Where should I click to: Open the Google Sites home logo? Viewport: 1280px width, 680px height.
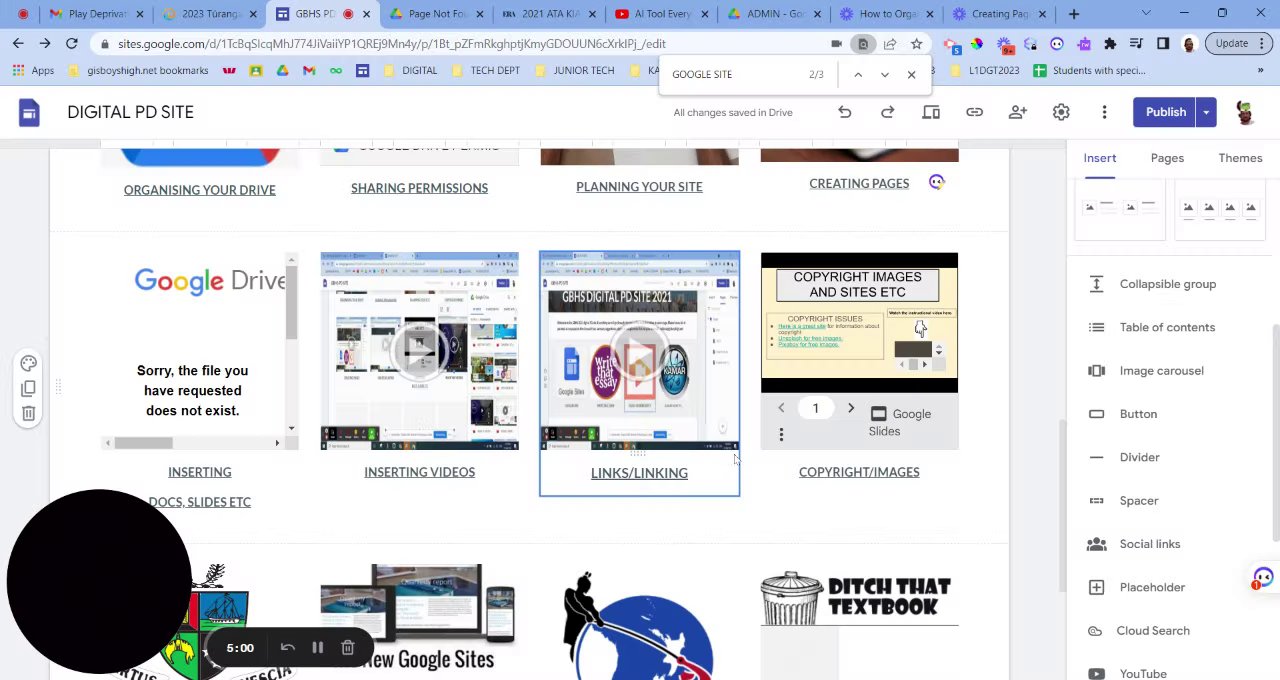[x=29, y=112]
